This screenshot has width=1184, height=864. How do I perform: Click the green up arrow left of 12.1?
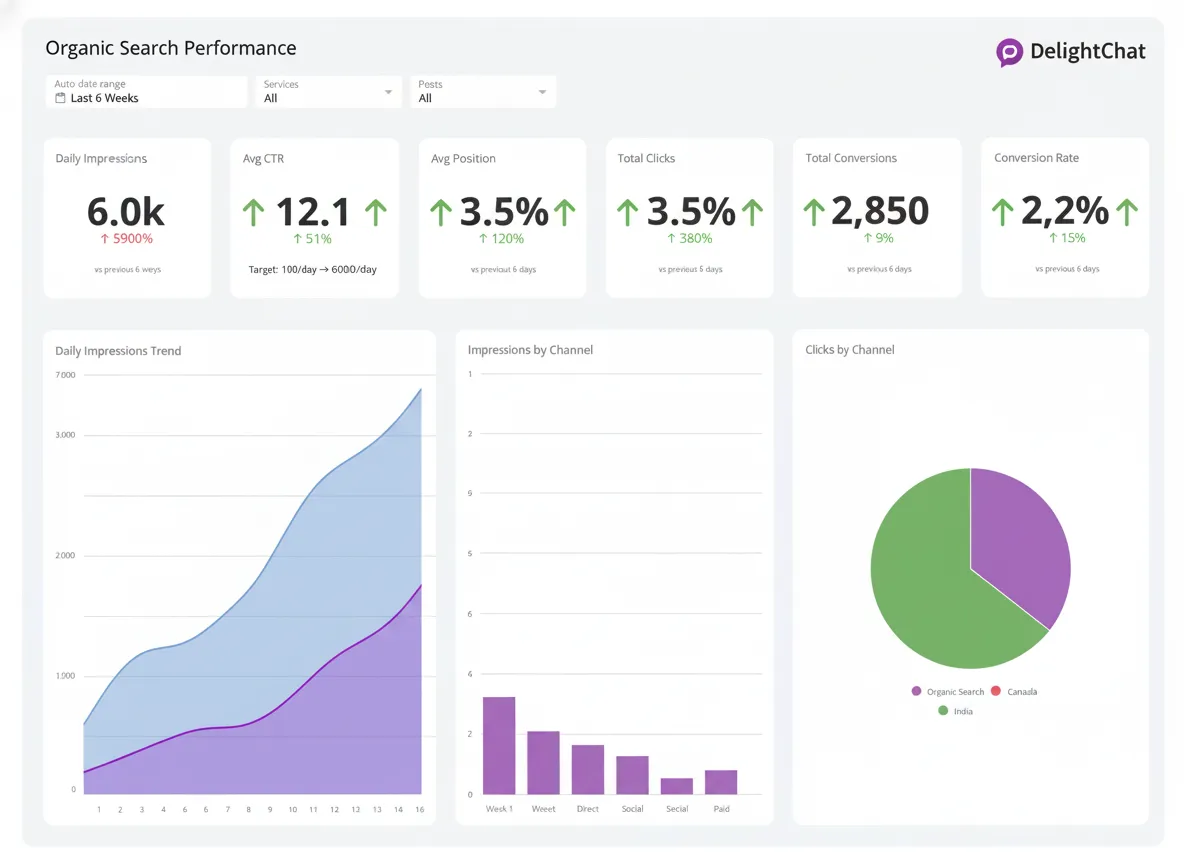254,212
